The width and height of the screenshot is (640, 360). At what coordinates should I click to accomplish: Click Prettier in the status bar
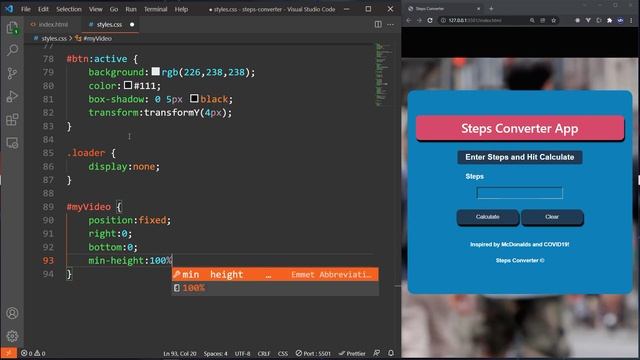[x=352, y=353]
